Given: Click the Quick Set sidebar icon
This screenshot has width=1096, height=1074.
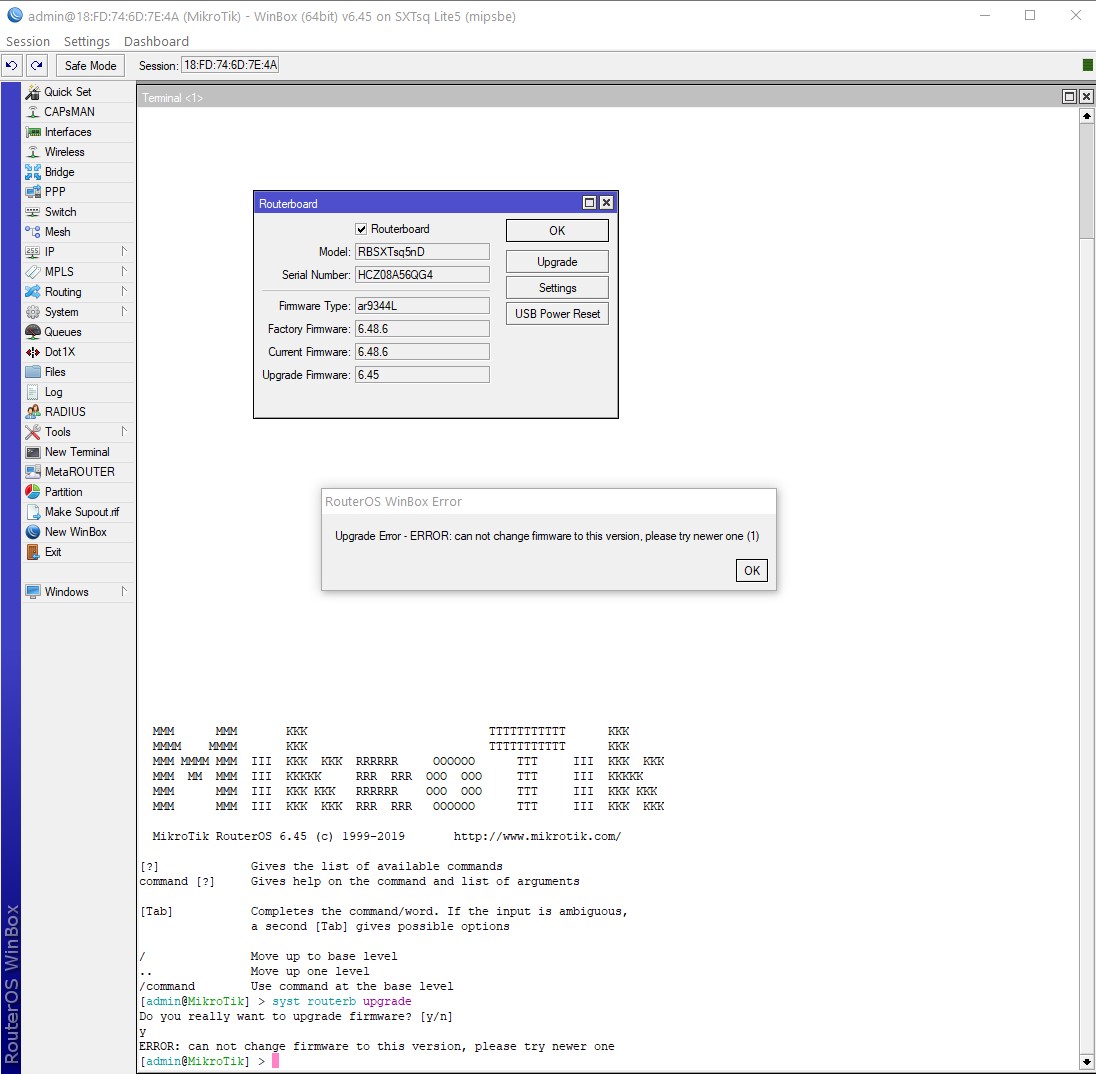Looking at the screenshot, I should coord(33,92).
